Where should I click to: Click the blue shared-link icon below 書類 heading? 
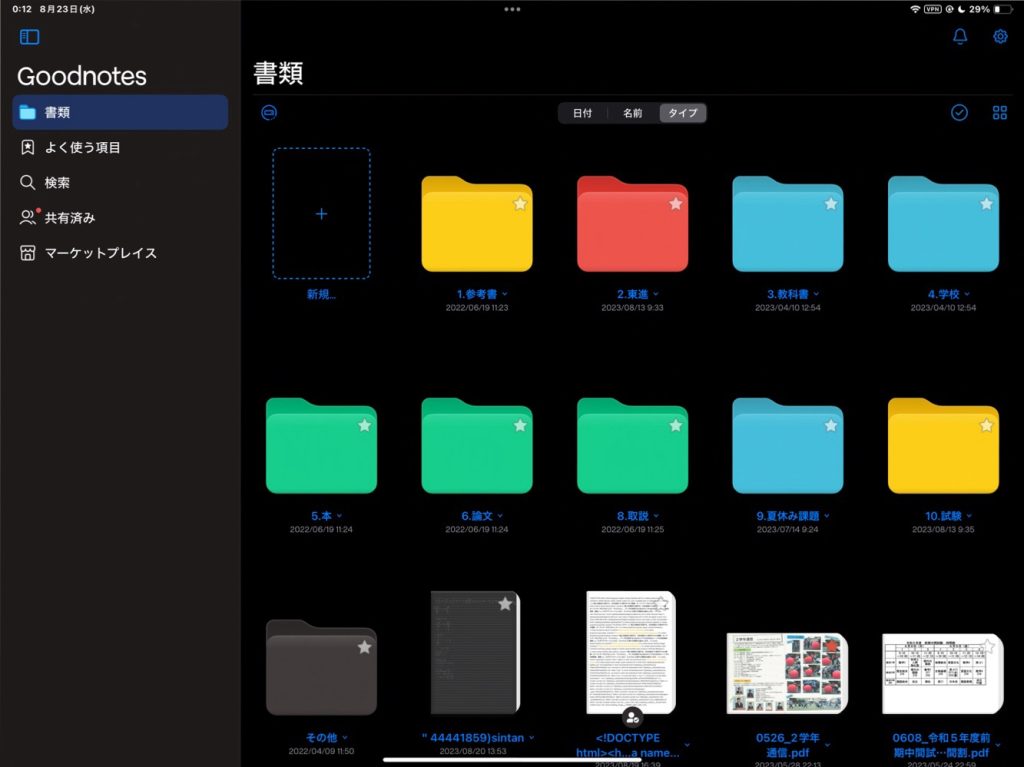pyautogui.click(x=268, y=113)
